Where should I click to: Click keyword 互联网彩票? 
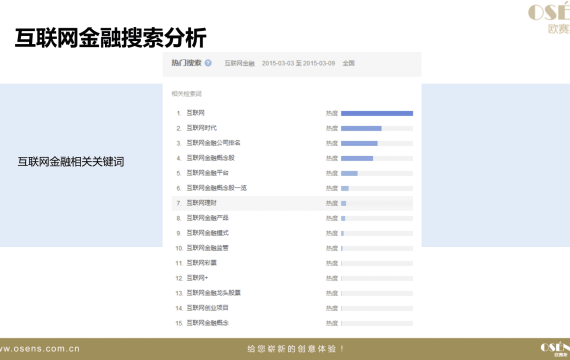point(202,263)
